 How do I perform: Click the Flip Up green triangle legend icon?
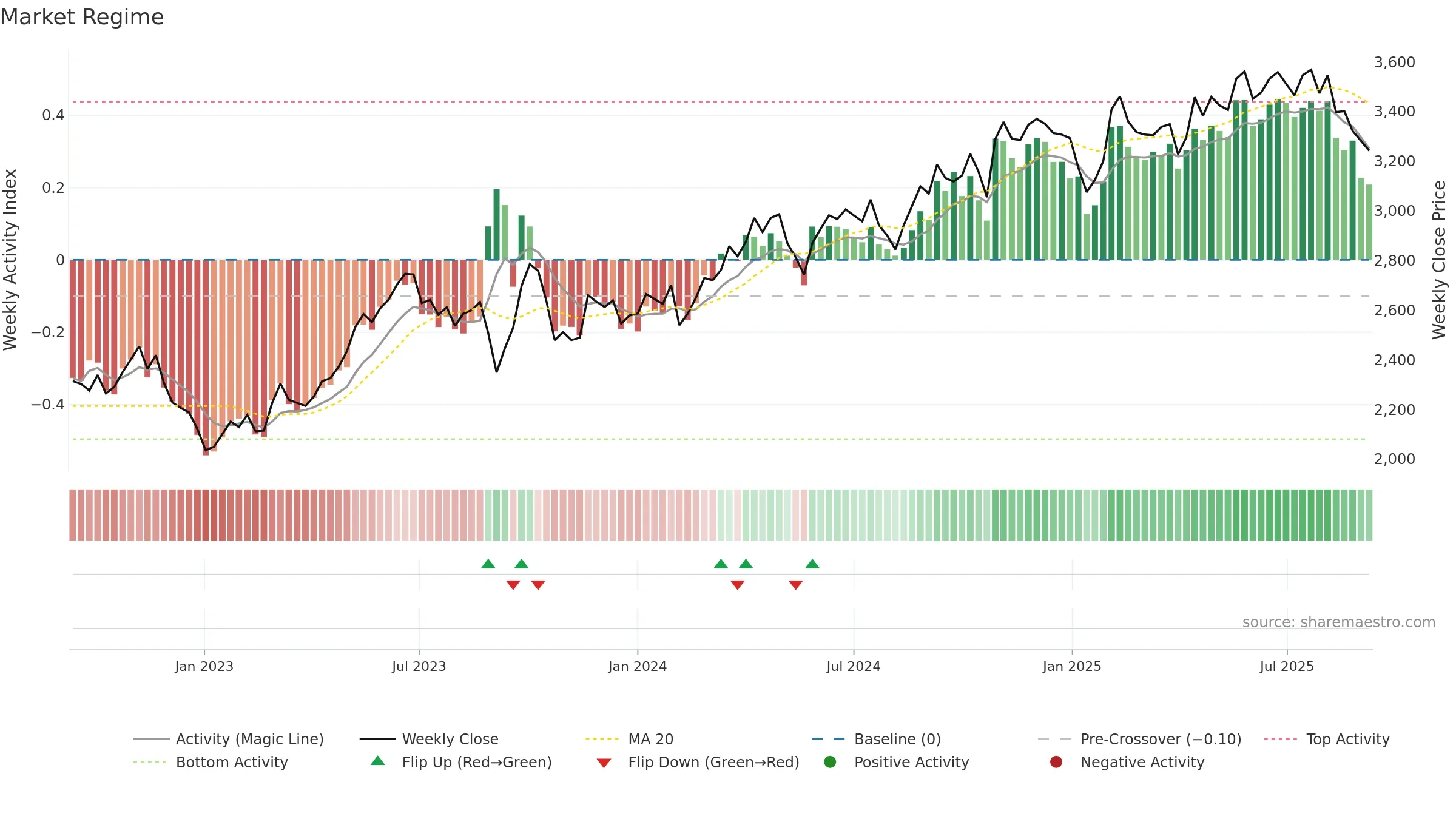click(x=378, y=761)
